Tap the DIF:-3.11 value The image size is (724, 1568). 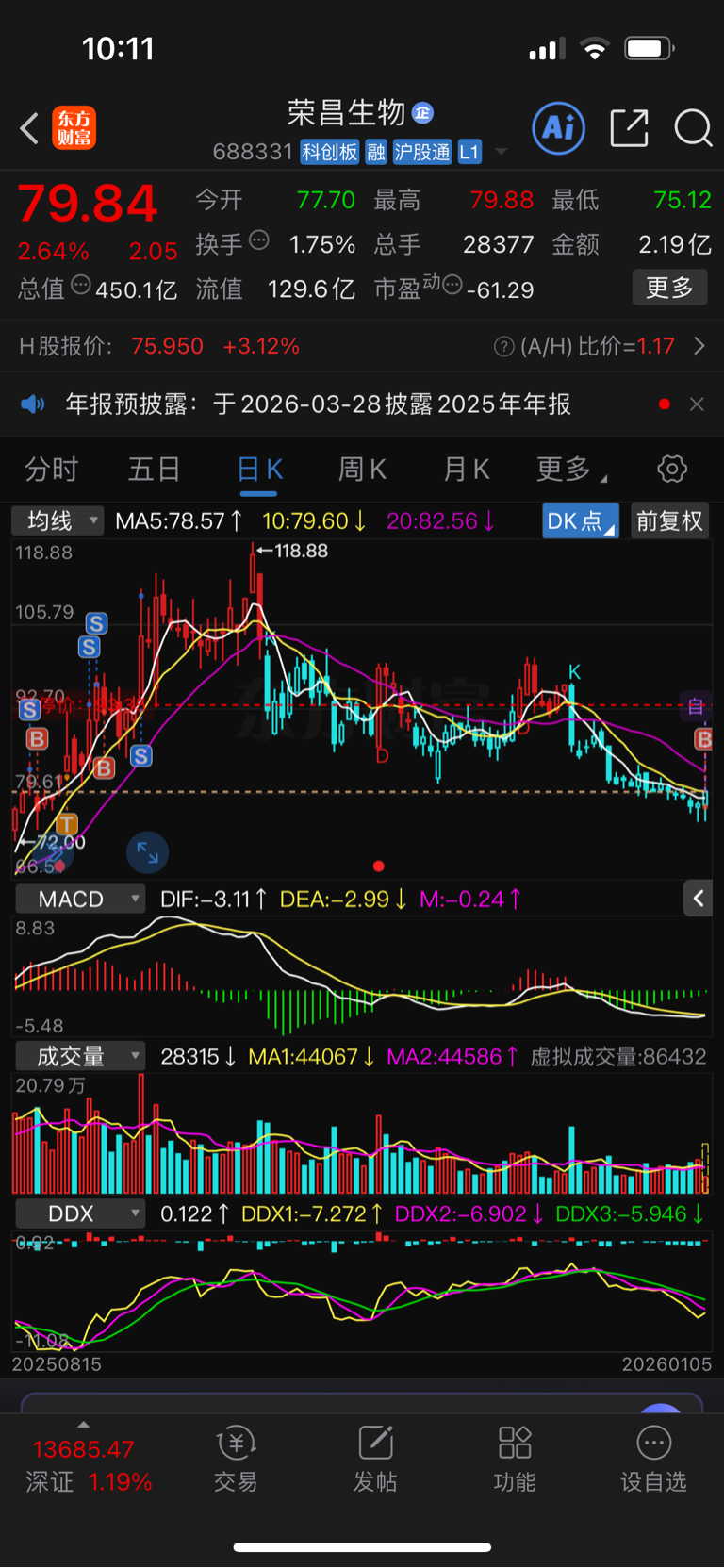click(x=213, y=900)
